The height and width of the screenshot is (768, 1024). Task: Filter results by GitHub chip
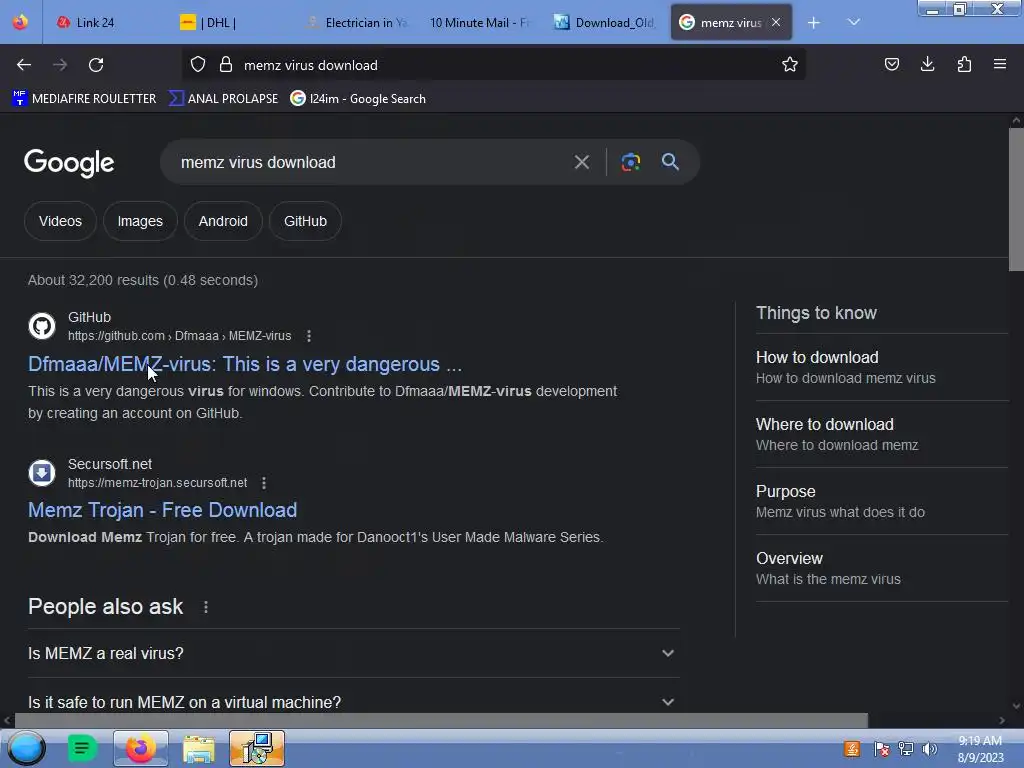pyautogui.click(x=305, y=221)
